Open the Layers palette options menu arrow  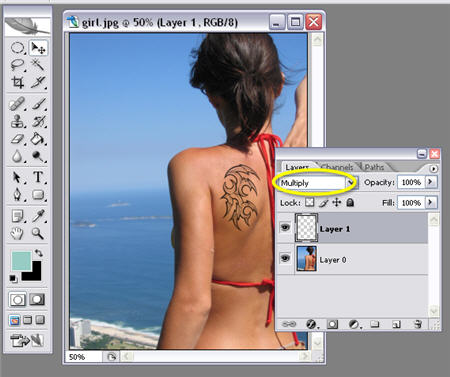(433, 169)
